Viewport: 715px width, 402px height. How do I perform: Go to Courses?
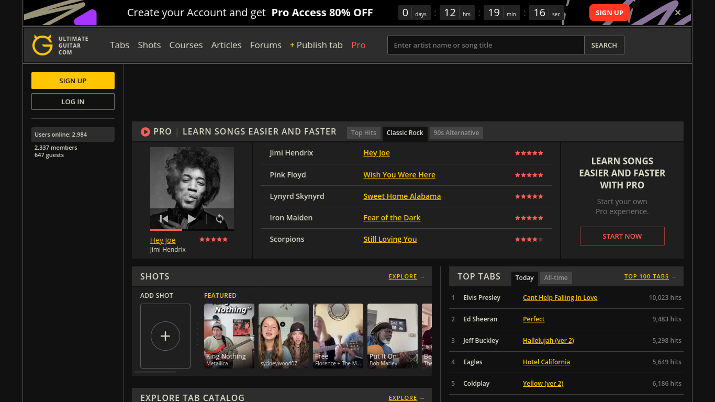(186, 45)
